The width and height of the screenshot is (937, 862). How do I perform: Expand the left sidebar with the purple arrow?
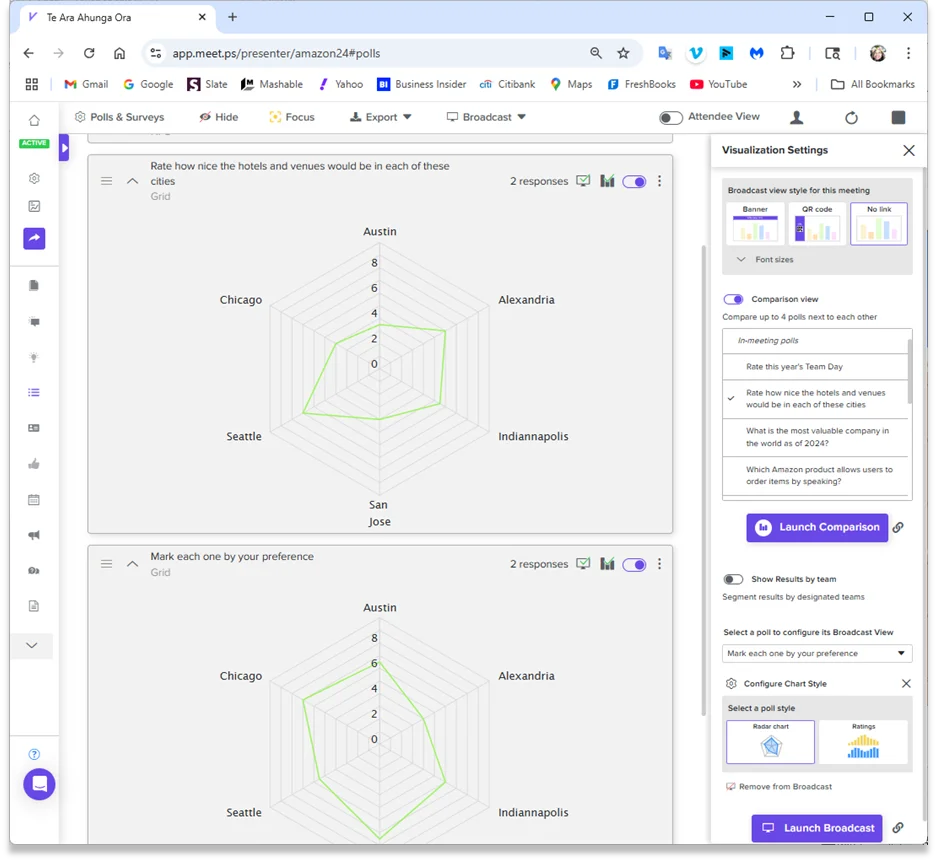[x=64, y=148]
